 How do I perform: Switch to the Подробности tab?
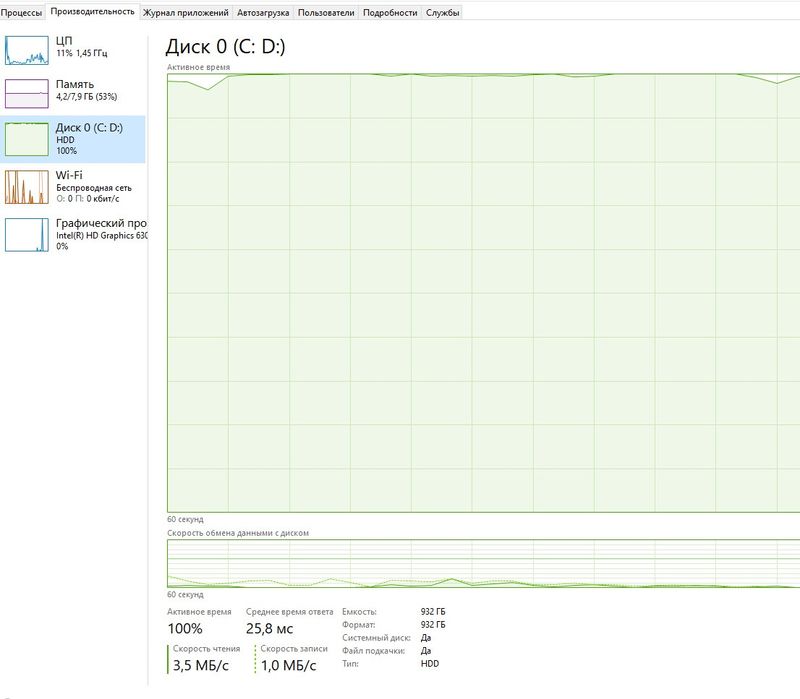pos(390,13)
